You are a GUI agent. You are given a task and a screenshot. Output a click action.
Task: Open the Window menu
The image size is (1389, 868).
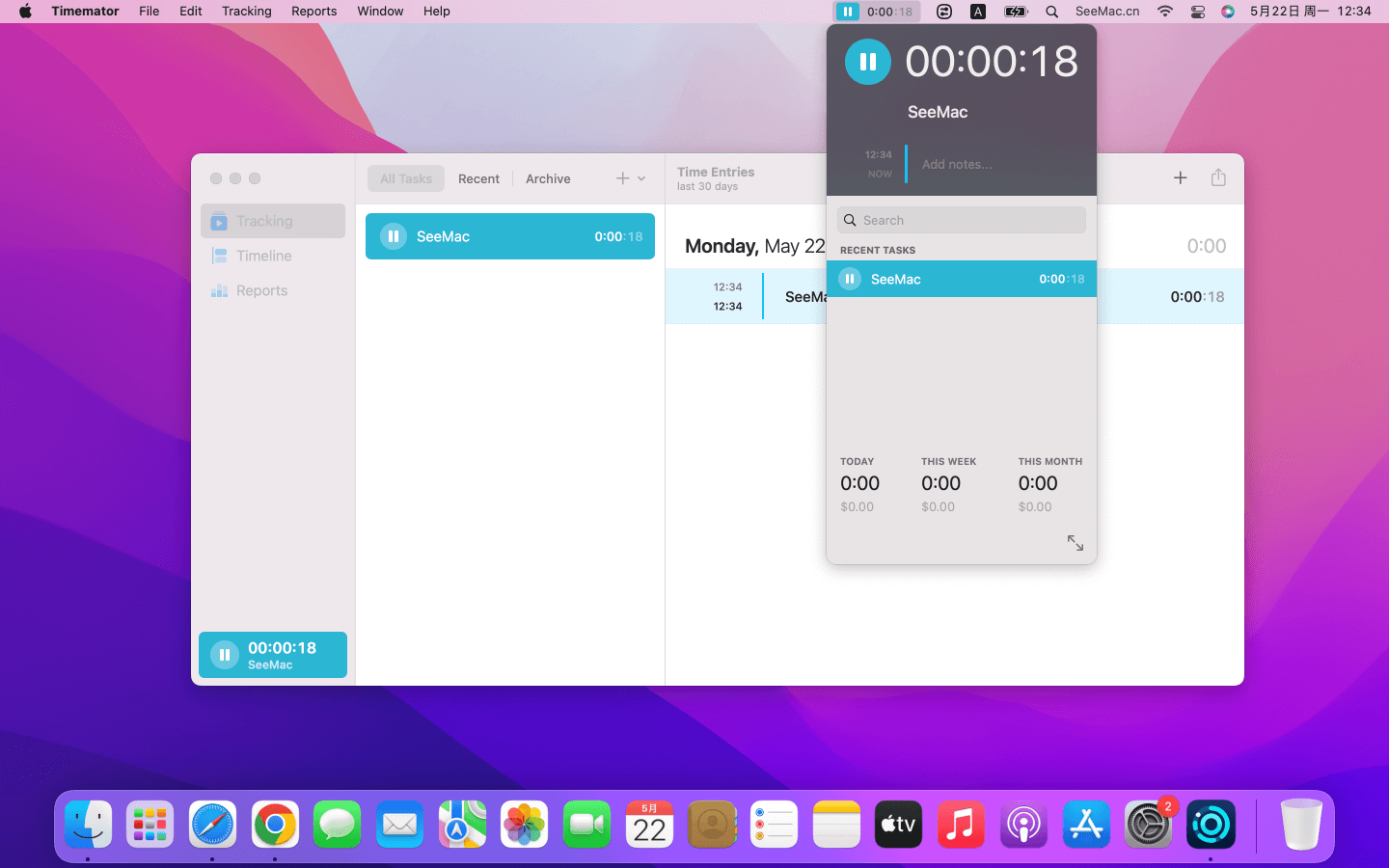[380, 12]
